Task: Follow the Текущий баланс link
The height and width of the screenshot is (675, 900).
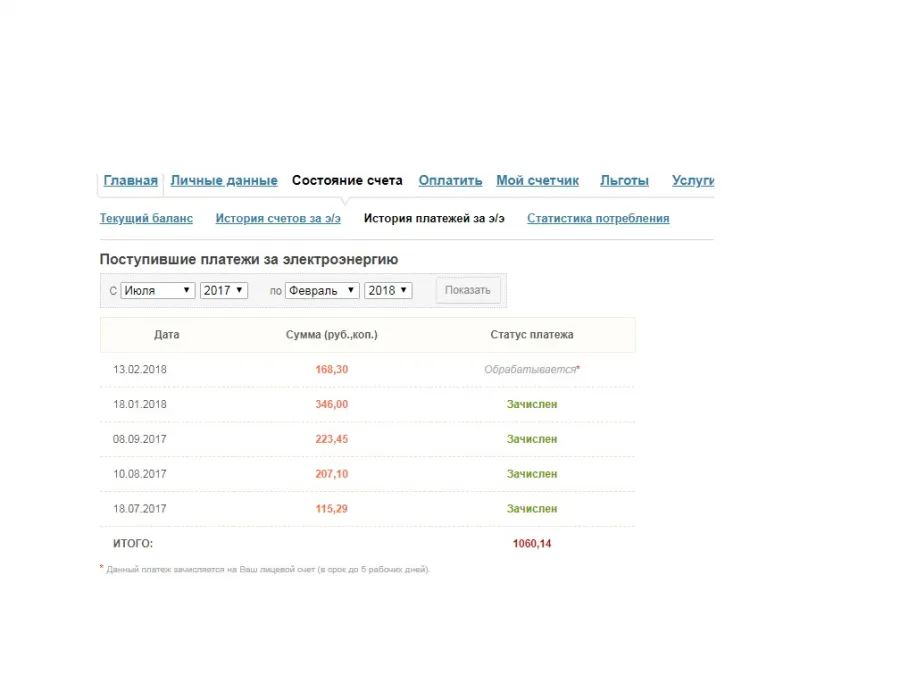Action: [146, 218]
